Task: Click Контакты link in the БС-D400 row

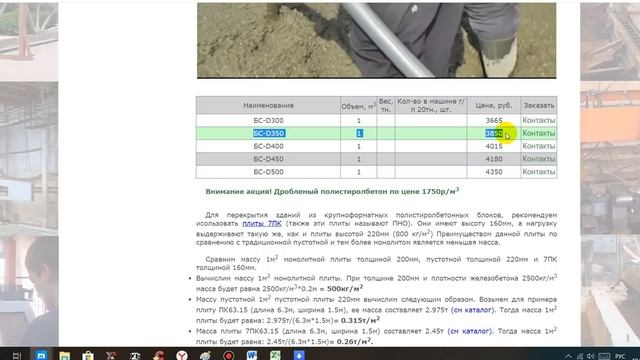Action: click(x=538, y=146)
